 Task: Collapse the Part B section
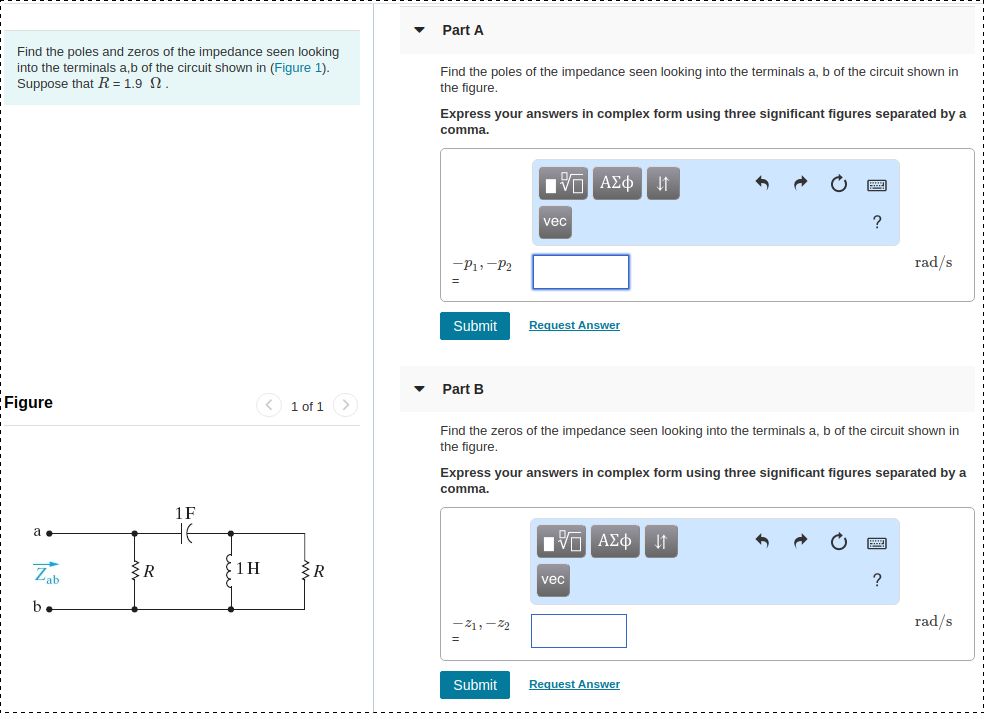[x=420, y=389]
